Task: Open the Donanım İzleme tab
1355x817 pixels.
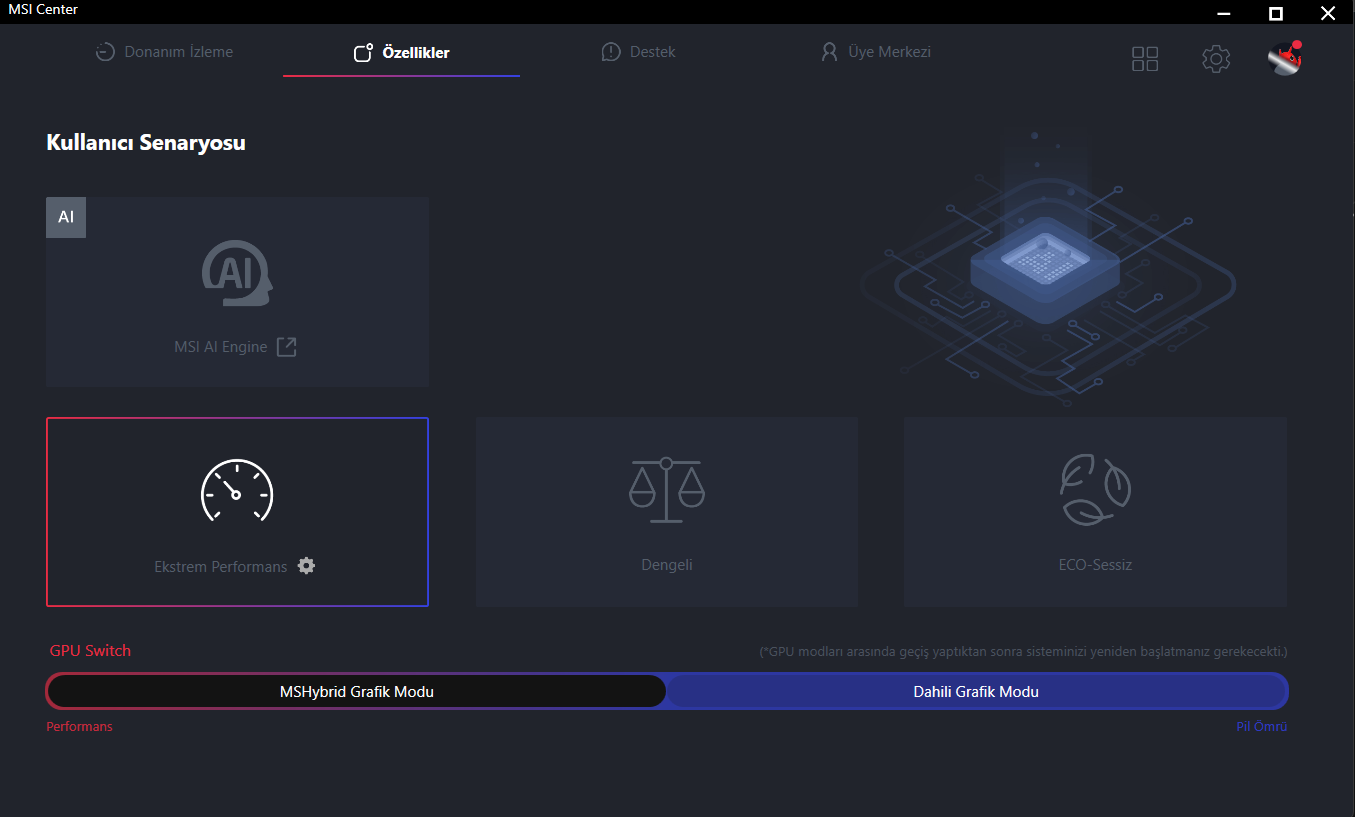Action: (x=164, y=52)
